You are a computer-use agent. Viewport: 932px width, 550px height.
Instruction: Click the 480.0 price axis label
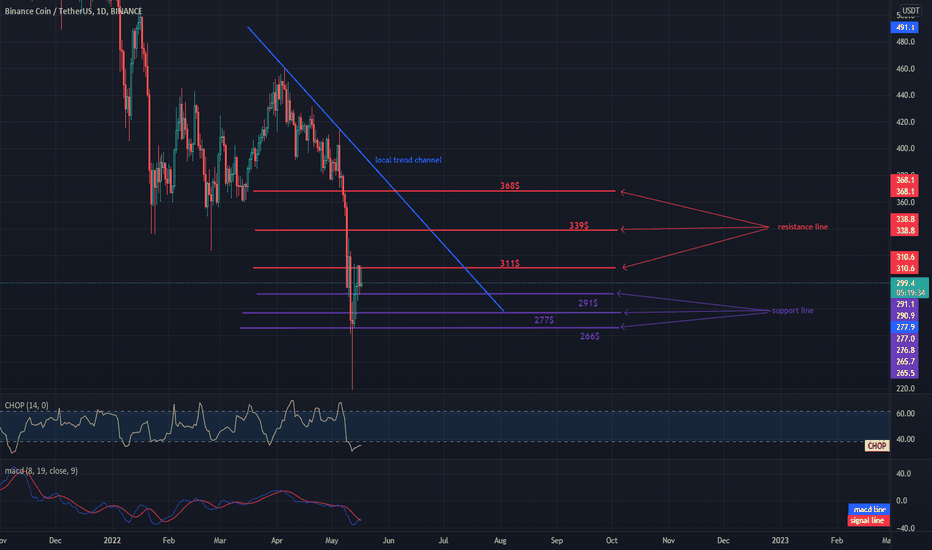pyautogui.click(x=905, y=42)
